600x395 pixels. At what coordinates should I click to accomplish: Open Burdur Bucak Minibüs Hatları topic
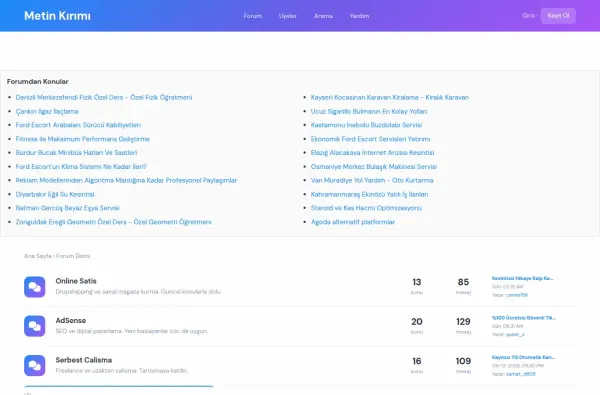point(76,152)
